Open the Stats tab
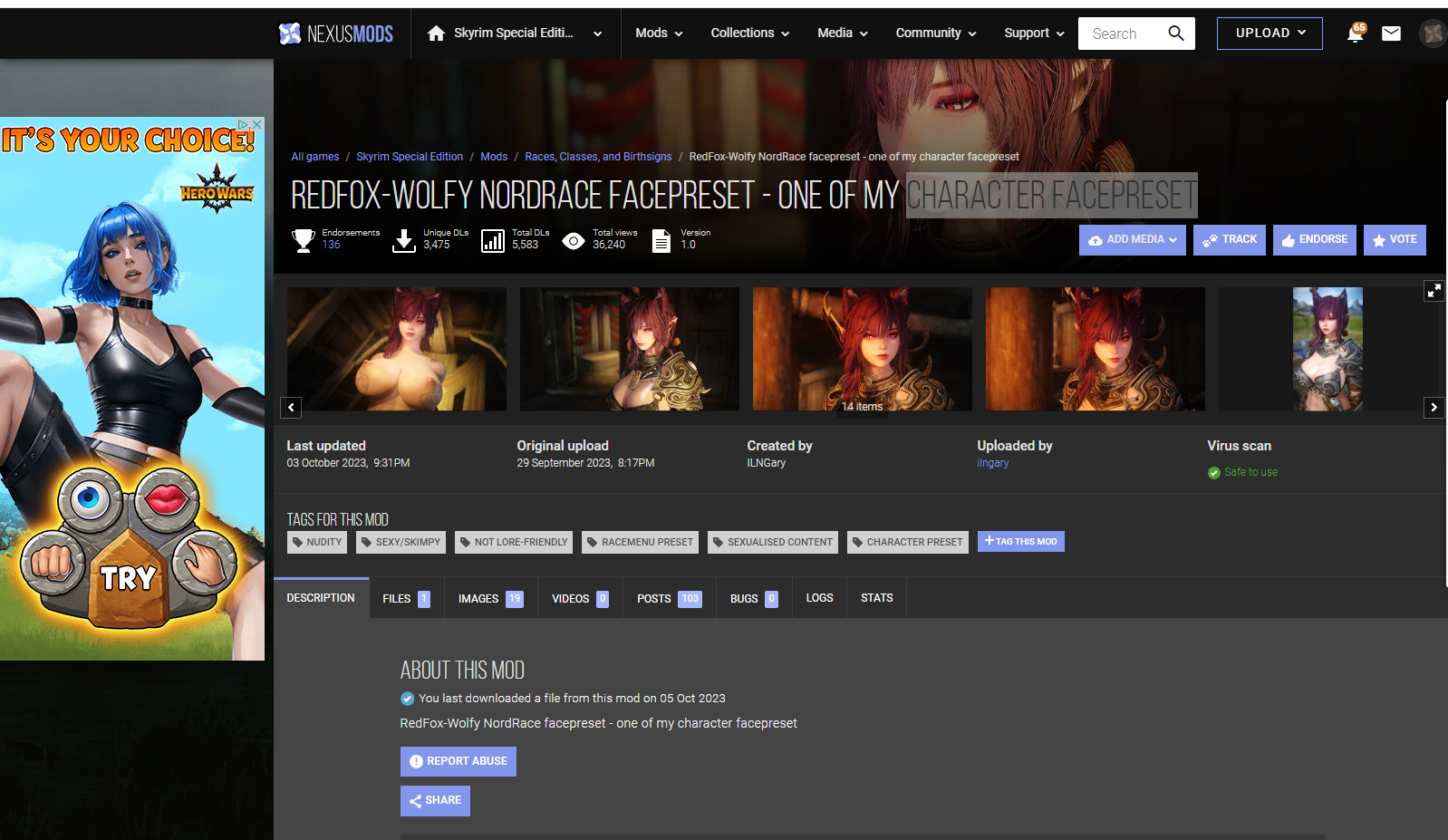1448x840 pixels. [876, 598]
